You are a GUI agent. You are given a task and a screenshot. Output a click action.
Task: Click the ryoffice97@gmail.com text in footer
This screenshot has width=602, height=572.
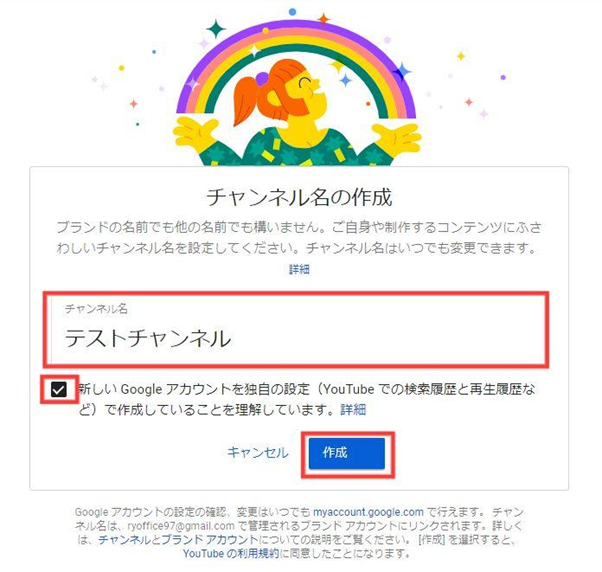(180, 526)
